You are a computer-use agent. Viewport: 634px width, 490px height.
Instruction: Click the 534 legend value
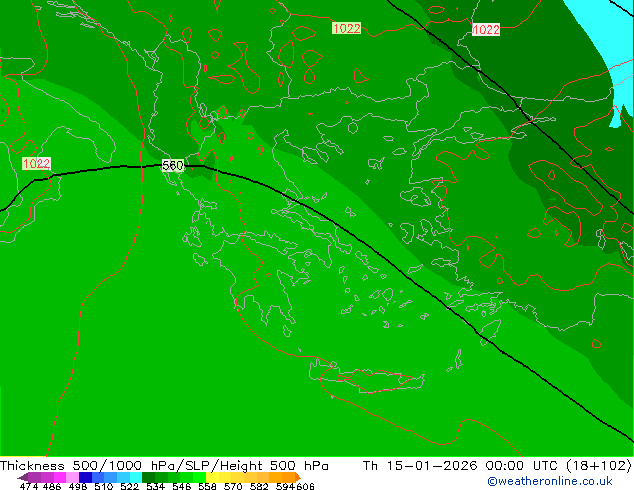pyautogui.click(x=156, y=486)
